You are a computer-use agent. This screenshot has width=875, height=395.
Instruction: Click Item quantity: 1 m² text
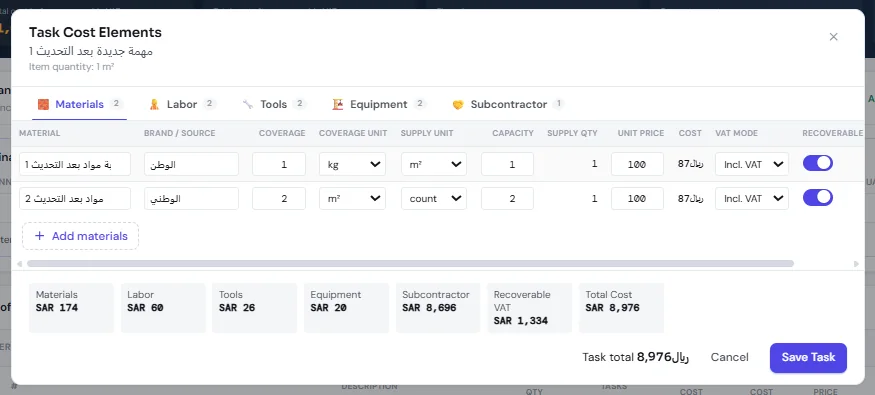tap(71, 67)
